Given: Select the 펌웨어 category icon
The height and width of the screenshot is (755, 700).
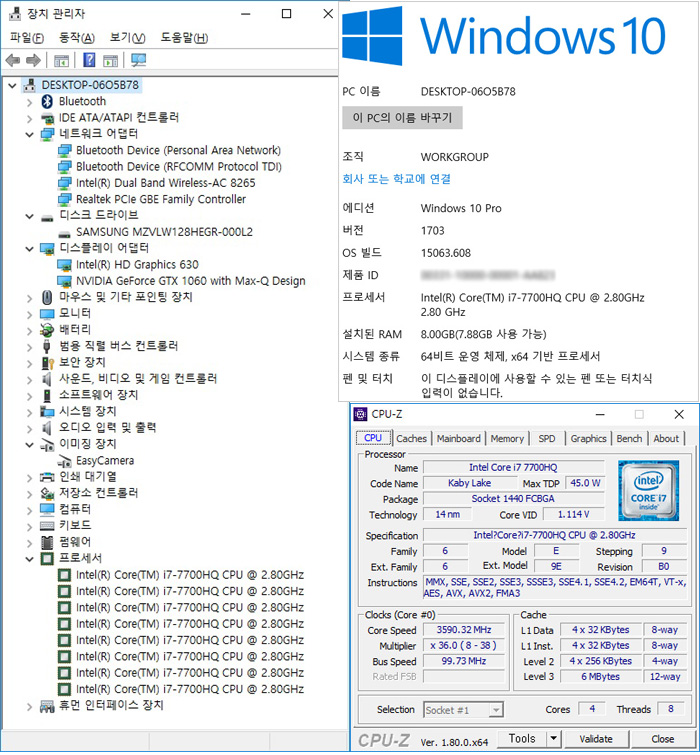Looking at the screenshot, I should (47, 542).
